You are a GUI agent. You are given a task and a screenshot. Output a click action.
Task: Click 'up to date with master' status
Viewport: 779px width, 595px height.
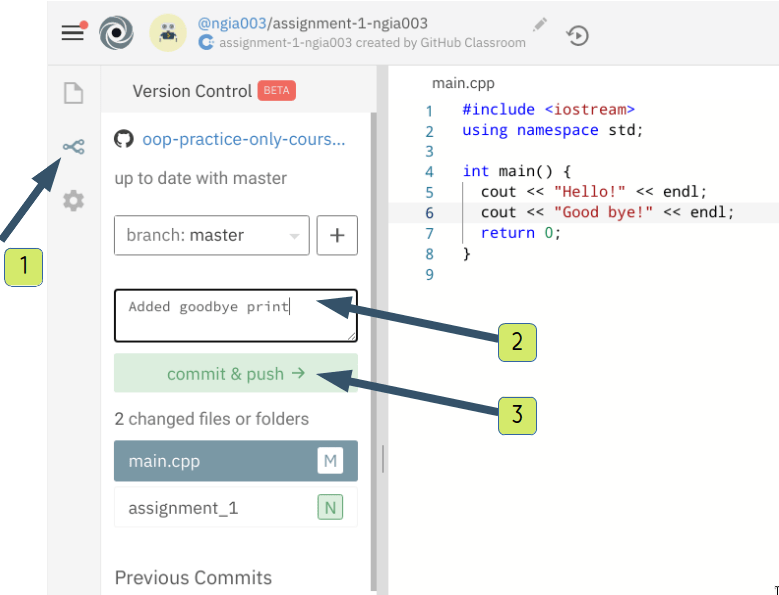point(201,178)
